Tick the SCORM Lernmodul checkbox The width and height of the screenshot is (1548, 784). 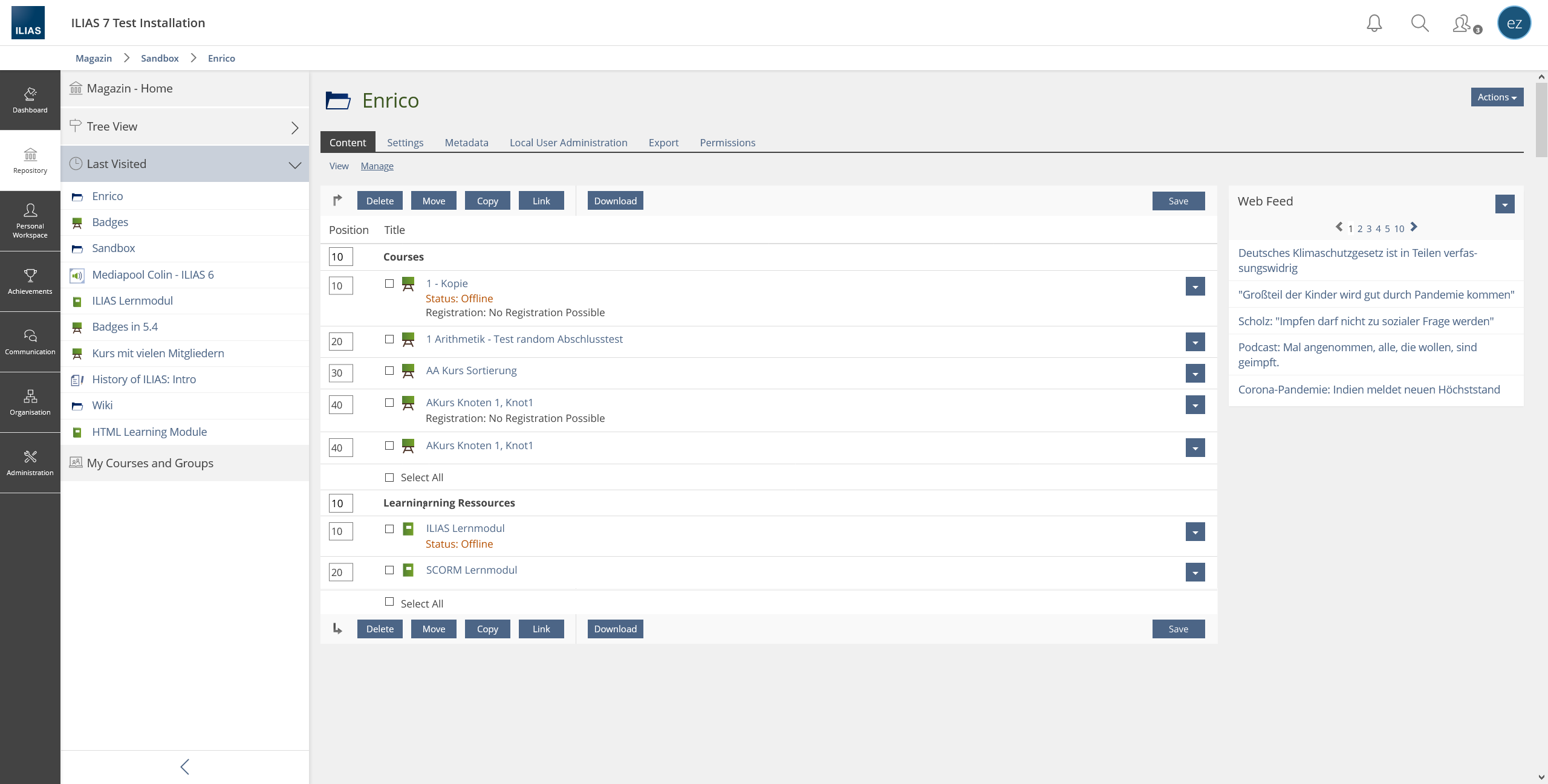pyautogui.click(x=389, y=570)
